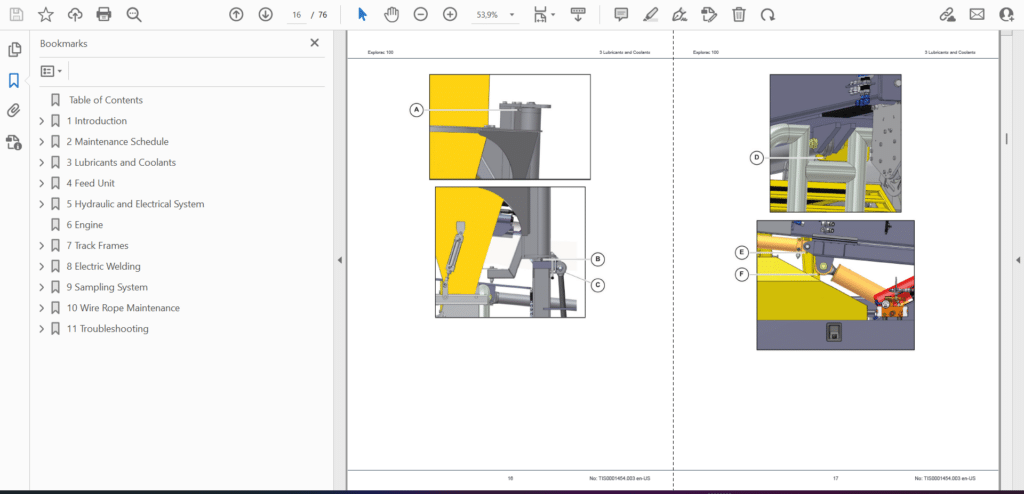Open the Attachments paperclip panel
This screenshot has width=1024, height=494.
(14, 110)
